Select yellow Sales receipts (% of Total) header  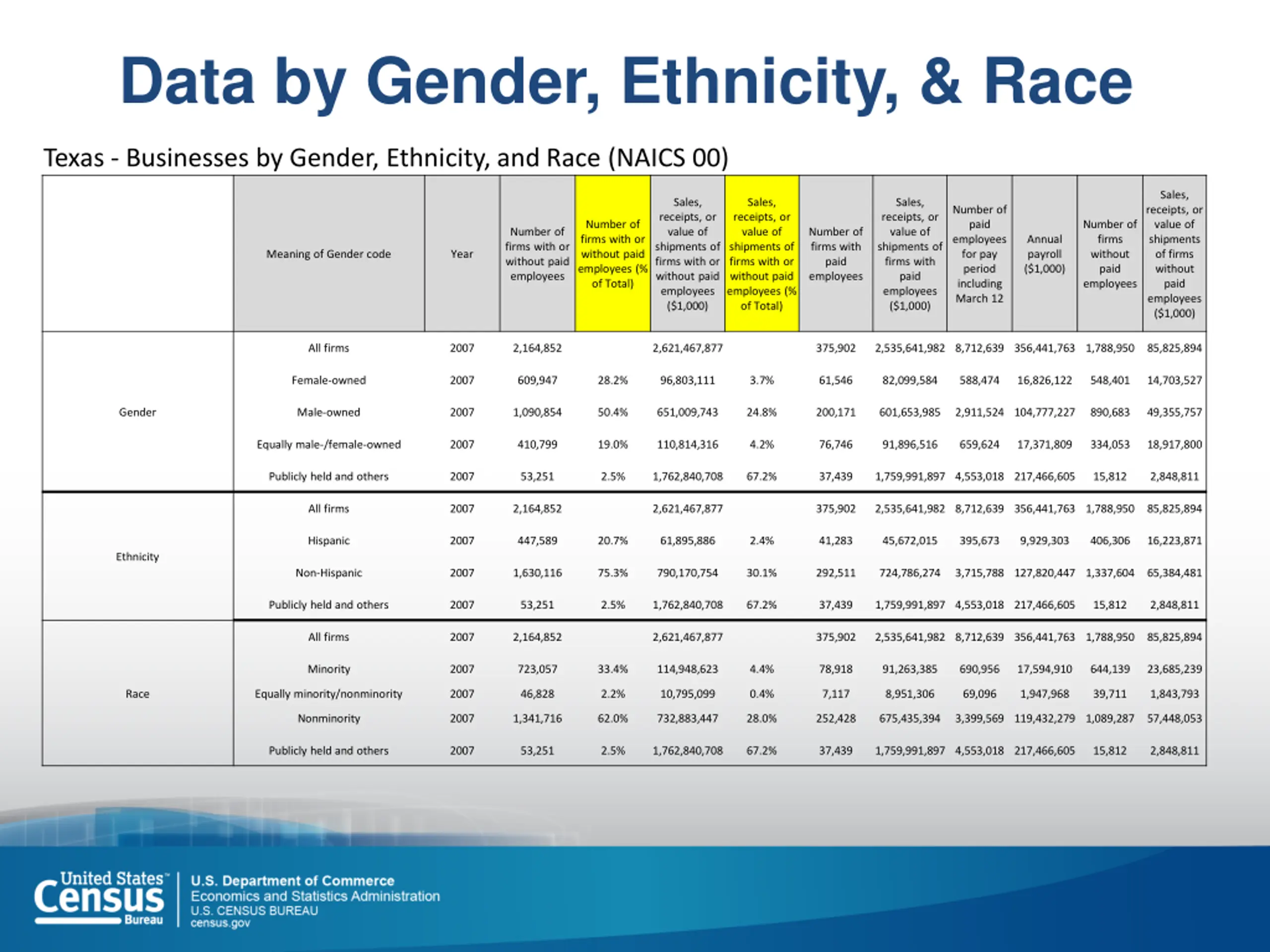click(x=762, y=254)
